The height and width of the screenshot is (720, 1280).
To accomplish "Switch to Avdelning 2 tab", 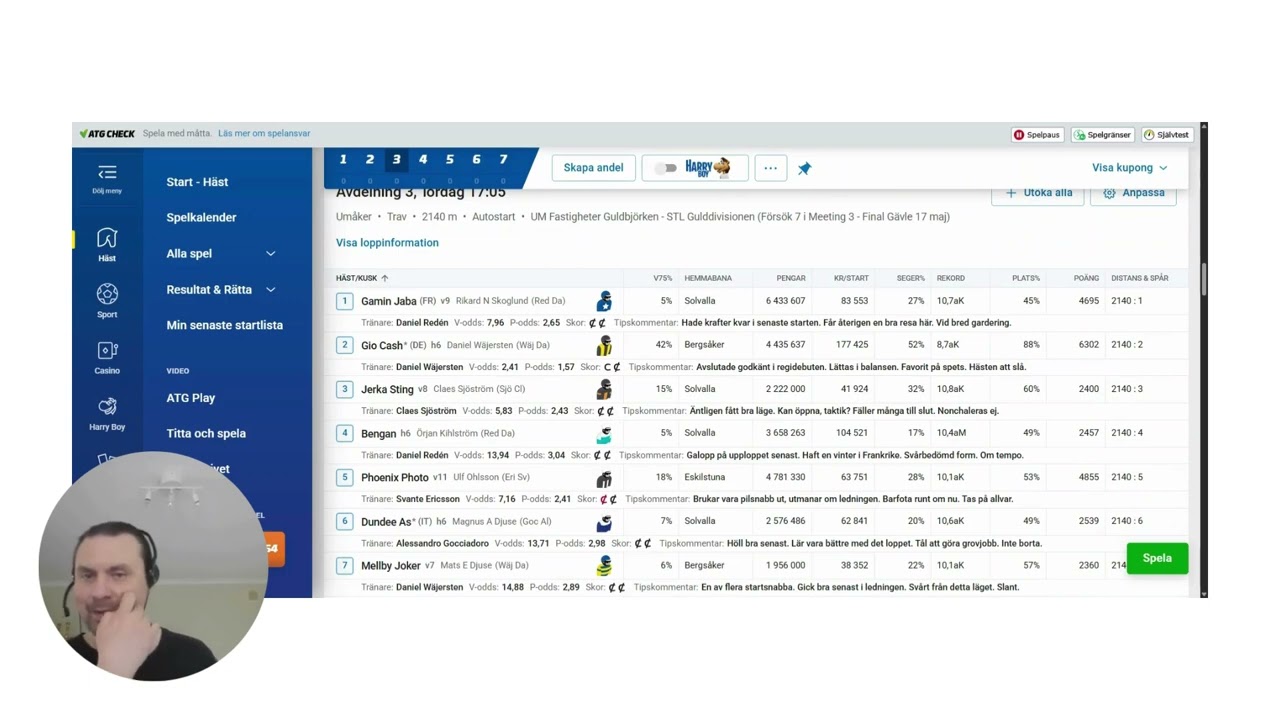I will click(x=369, y=160).
